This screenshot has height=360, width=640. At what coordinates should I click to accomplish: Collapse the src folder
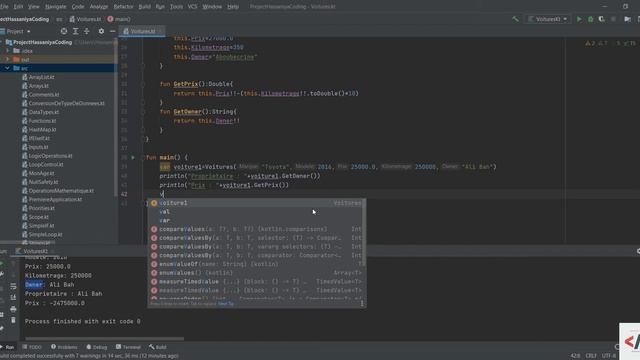[x=8, y=68]
